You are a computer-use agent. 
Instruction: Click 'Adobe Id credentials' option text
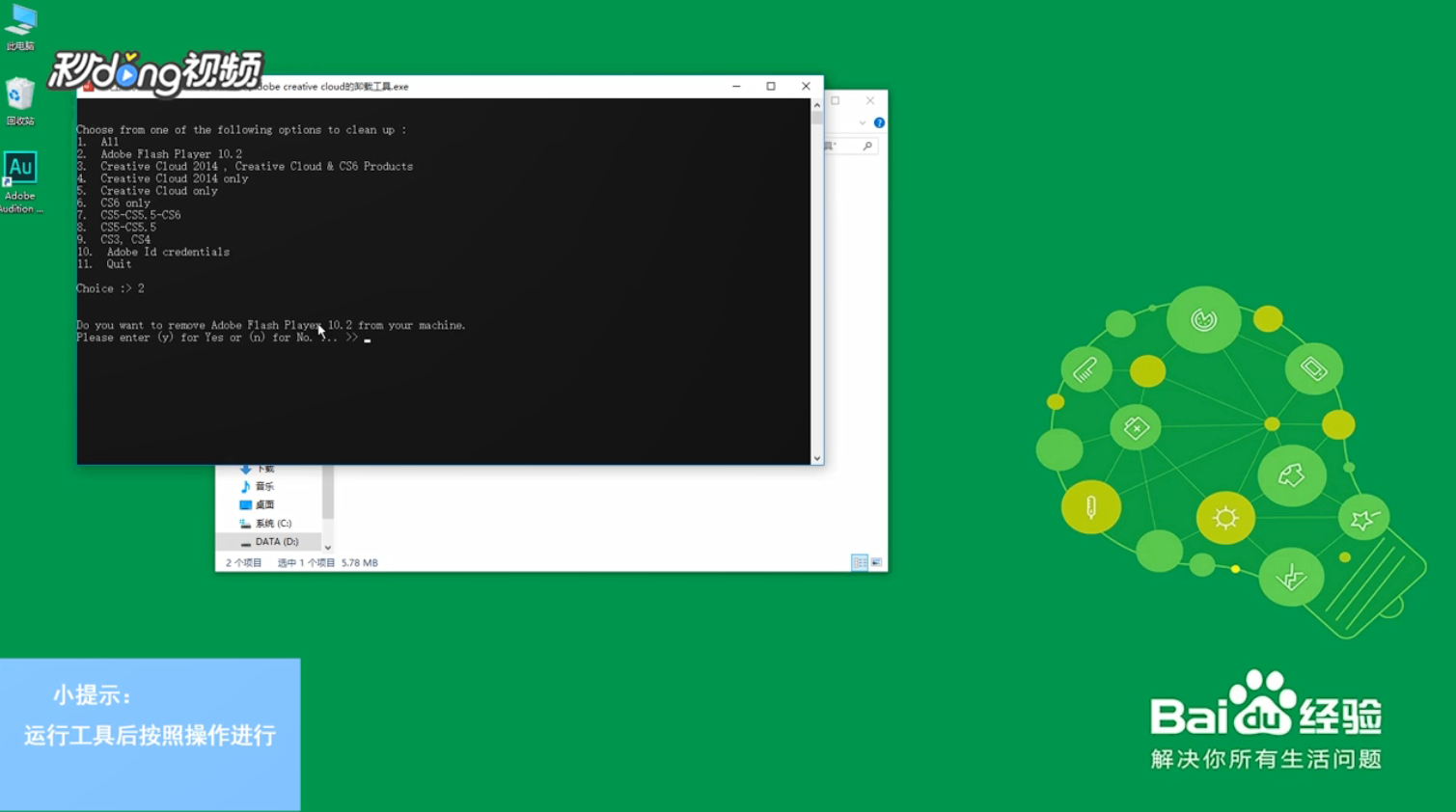(168, 252)
